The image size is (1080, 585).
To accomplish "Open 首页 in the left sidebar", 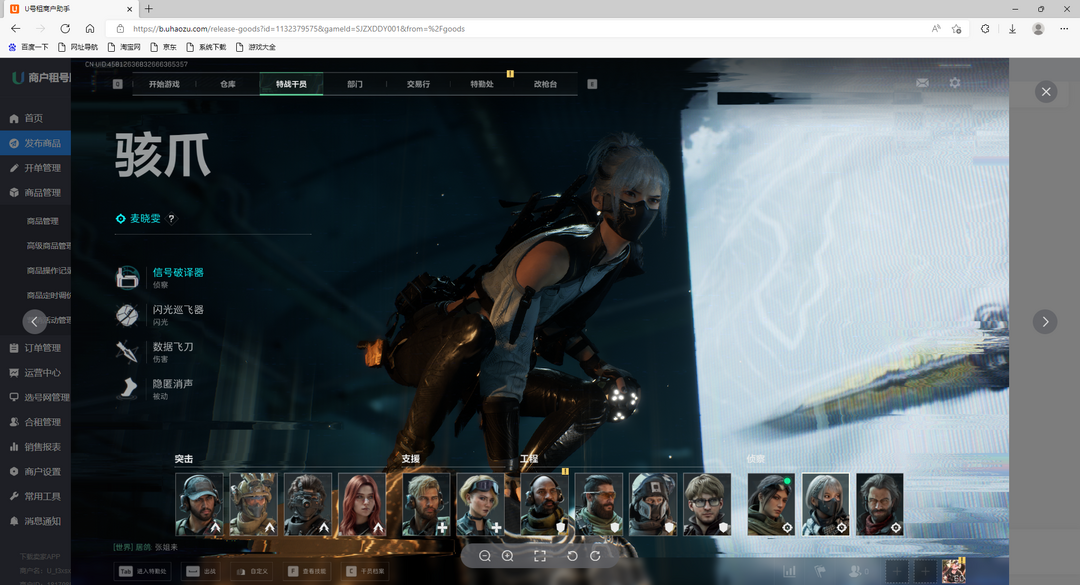I will click(x=35, y=119).
